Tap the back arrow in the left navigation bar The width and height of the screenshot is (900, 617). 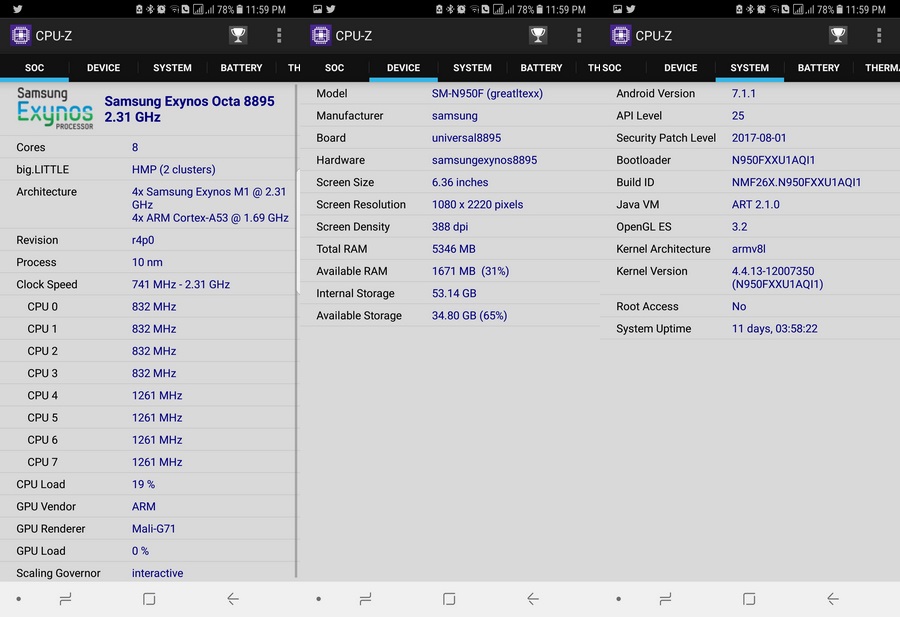point(232,599)
